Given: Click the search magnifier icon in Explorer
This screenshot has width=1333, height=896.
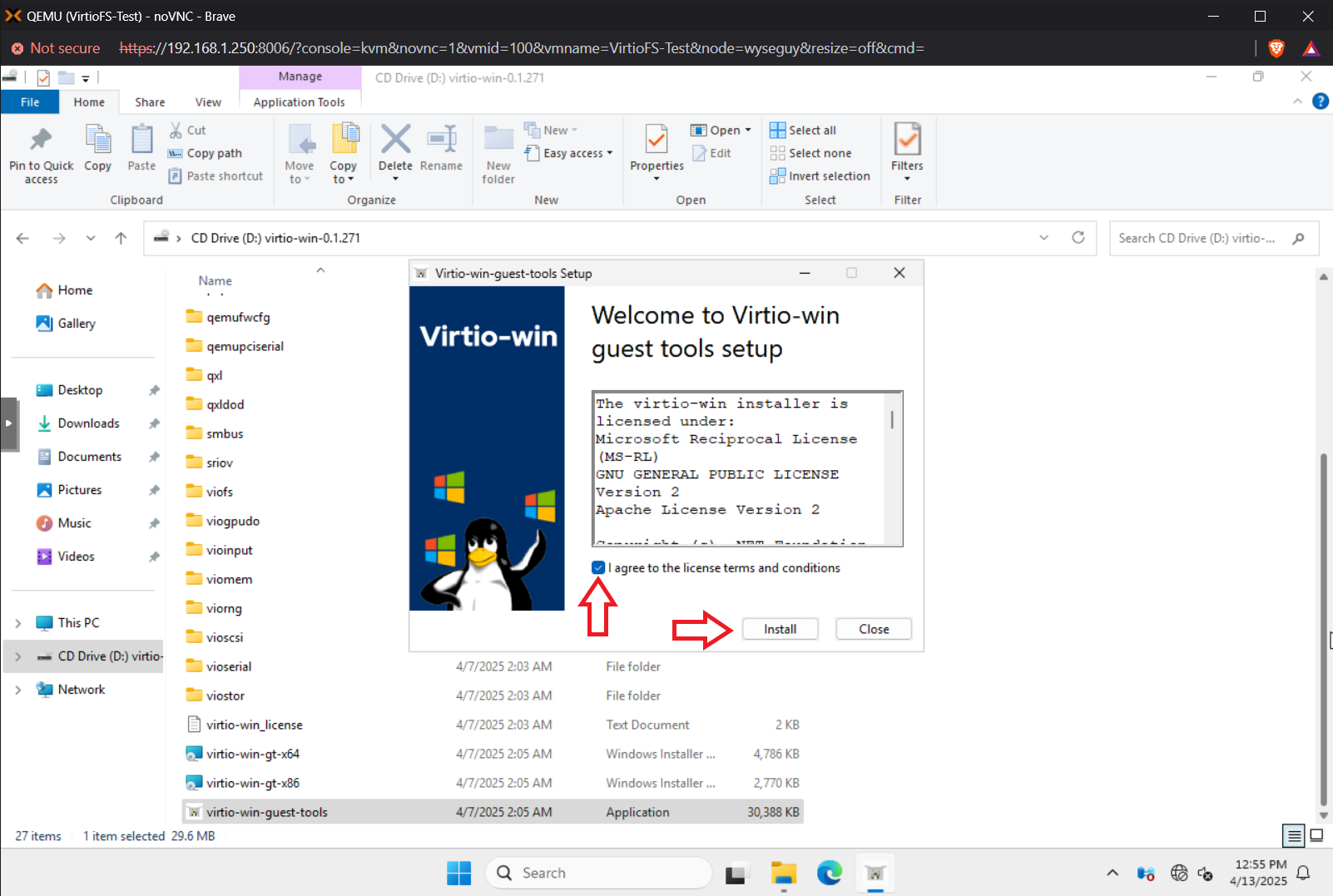Looking at the screenshot, I should point(1298,238).
